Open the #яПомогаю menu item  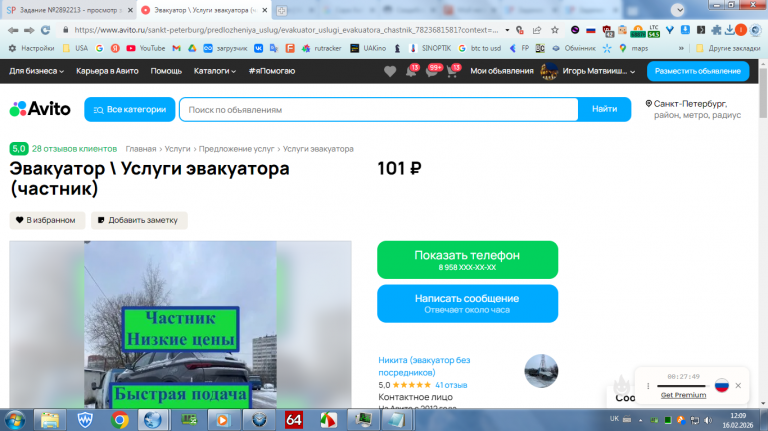coord(272,71)
